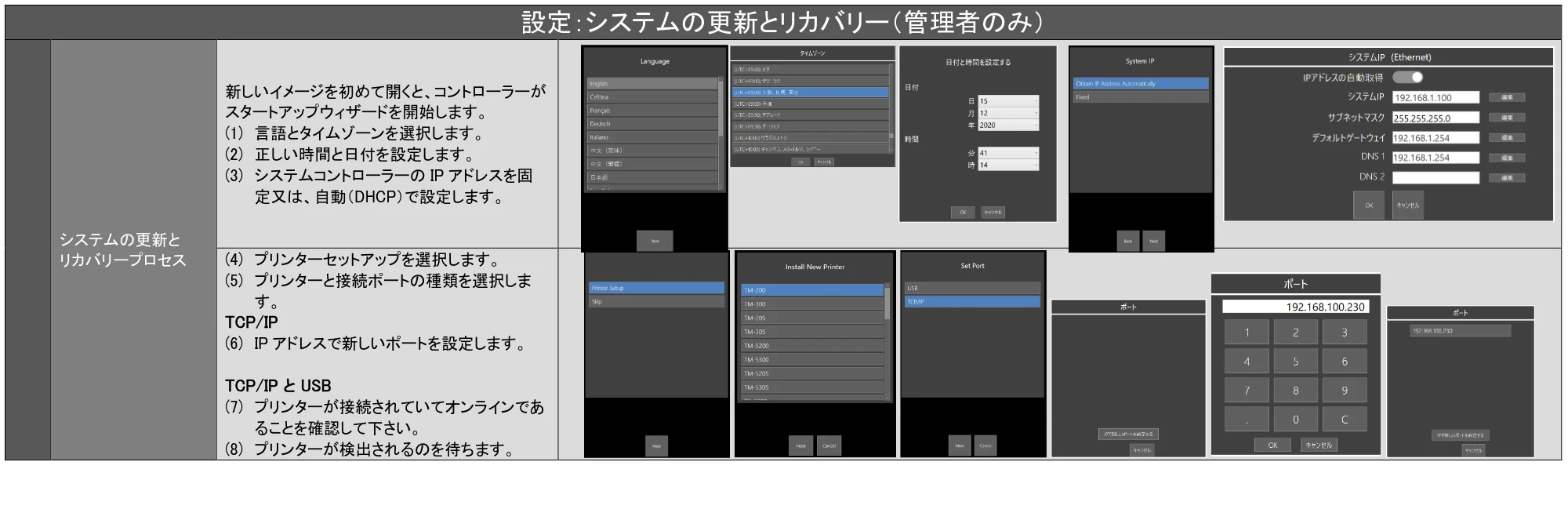Click the システムIP field 192.168.1.100
Screen dimensions: 1568x531
click(1436, 97)
